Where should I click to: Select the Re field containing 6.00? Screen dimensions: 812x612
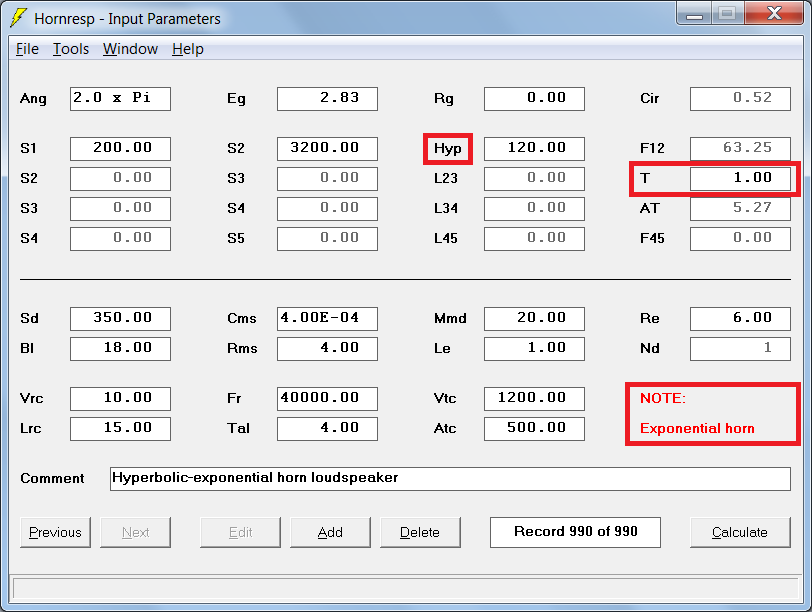tap(741, 319)
